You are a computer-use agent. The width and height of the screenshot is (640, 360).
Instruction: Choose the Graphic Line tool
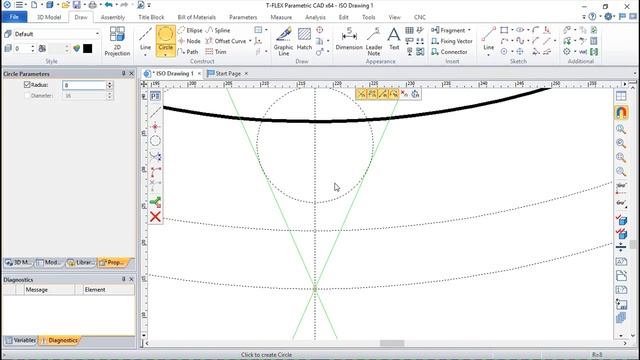point(284,41)
